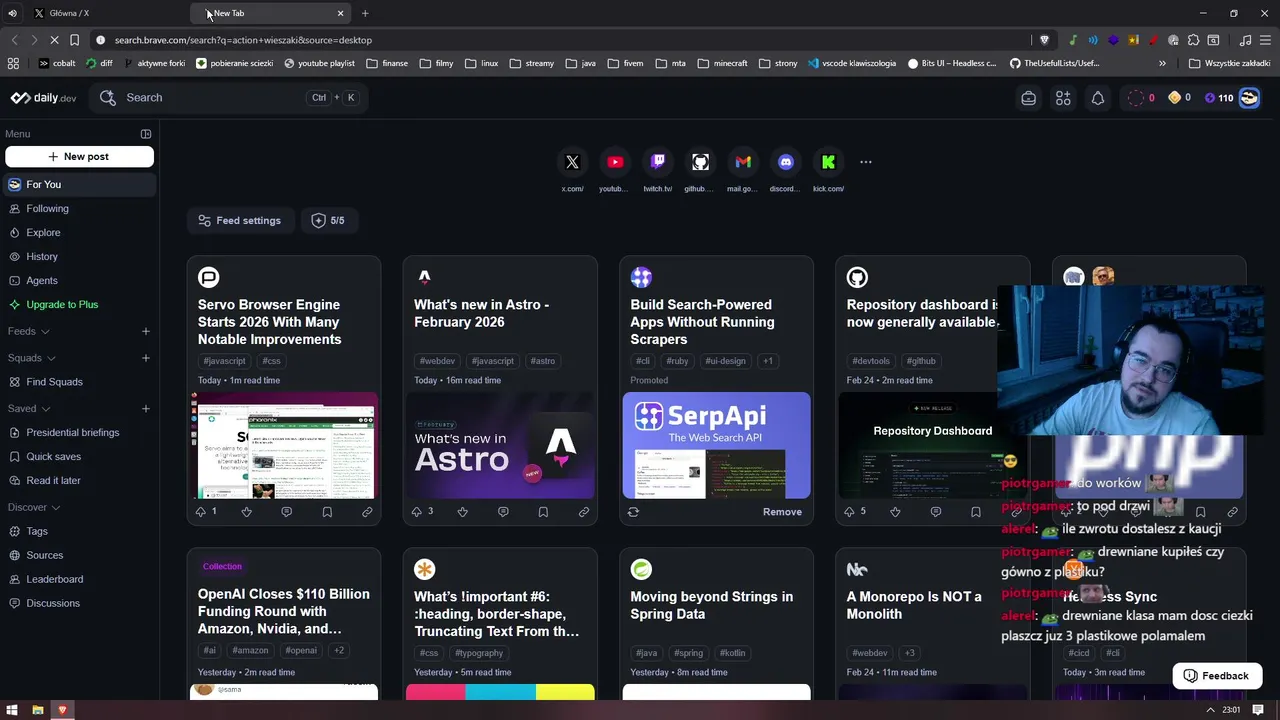Screen dimensions: 1280x720
Task: Go to Explore in sidebar
Action: point(79,233)
